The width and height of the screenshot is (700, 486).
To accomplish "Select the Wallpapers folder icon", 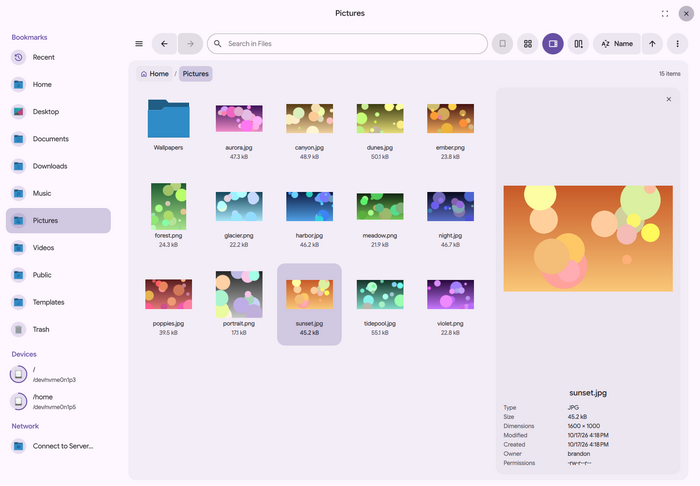I will (x=168, y=119).
